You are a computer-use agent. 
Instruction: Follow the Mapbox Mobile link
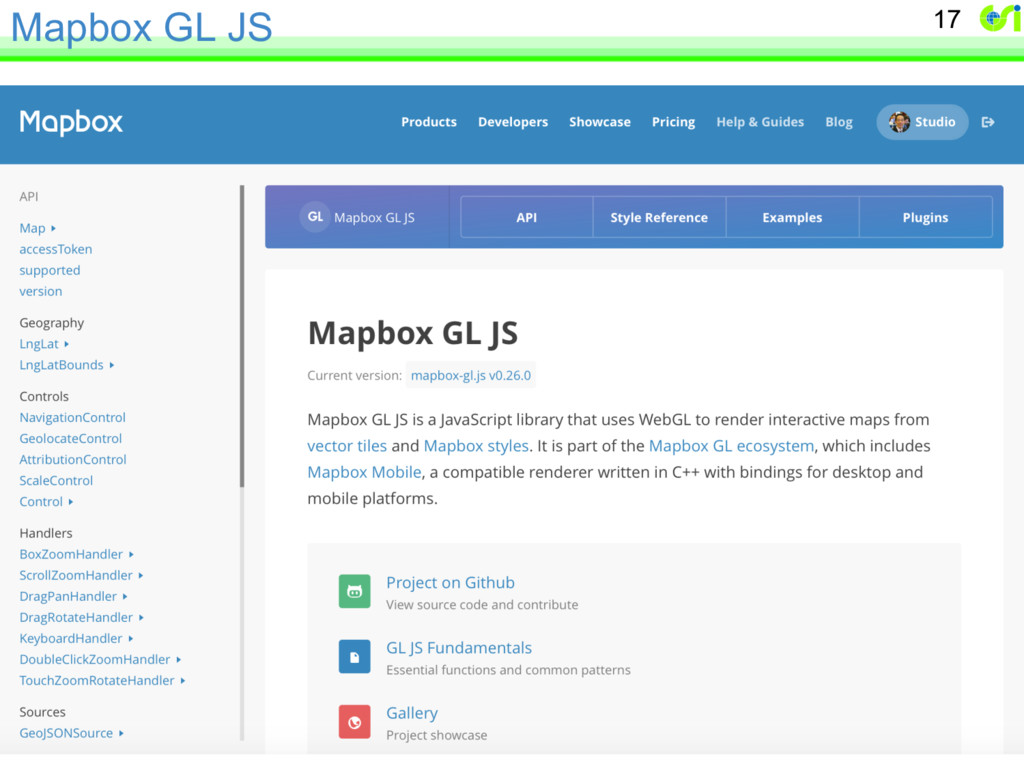pyautogui.click(x=364, y=472)
